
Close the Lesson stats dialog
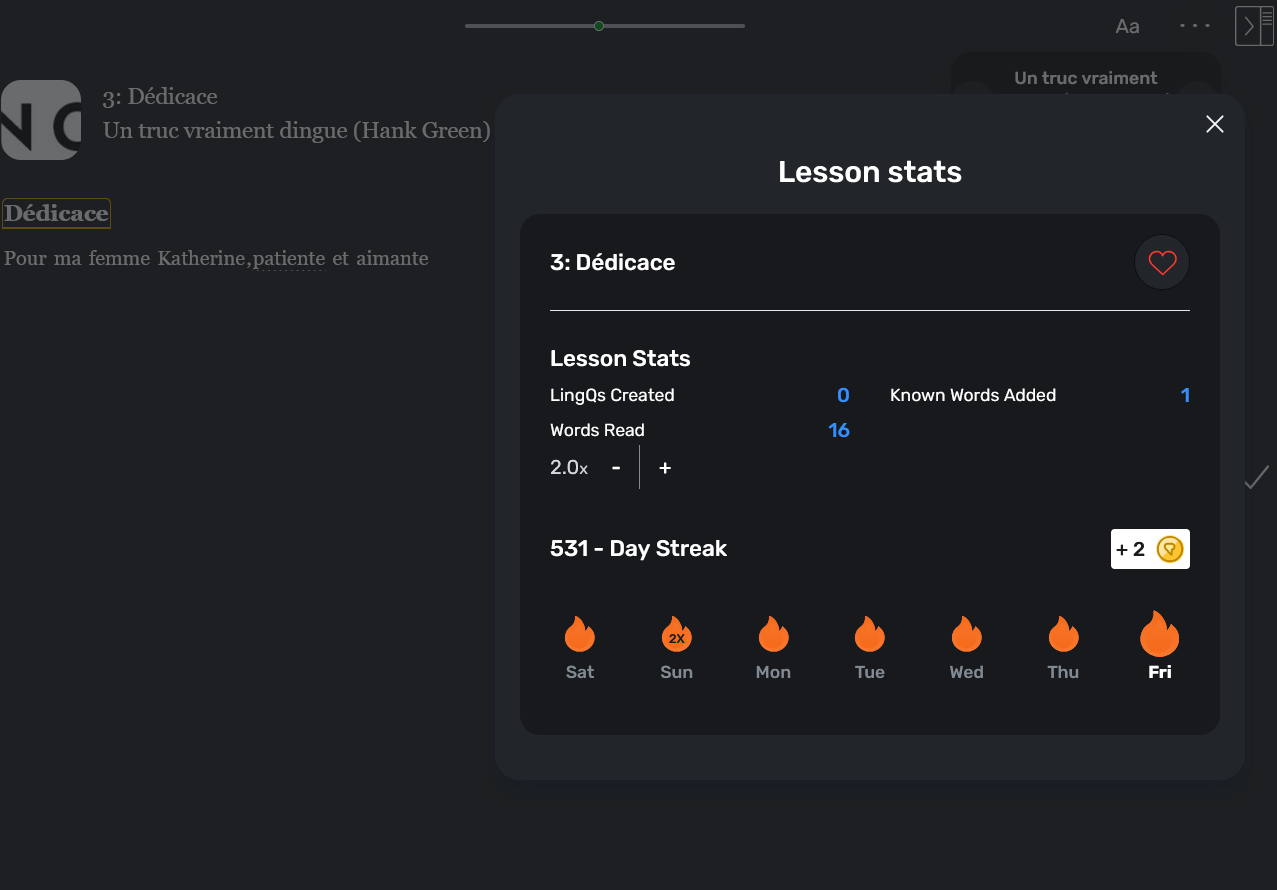(x=1215, y=124)
